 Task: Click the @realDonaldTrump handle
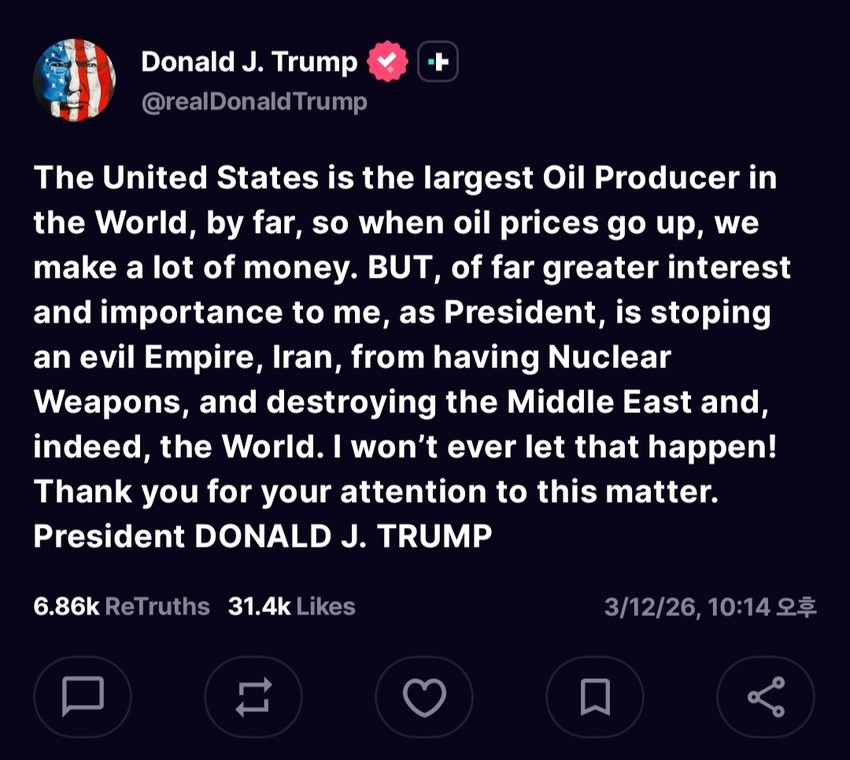pyautogui.click(x=254, y=102)
